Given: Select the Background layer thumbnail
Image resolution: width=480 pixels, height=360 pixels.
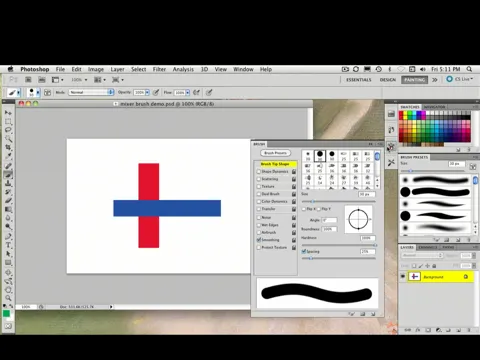Looking at the screenshot, I should 414,276.
